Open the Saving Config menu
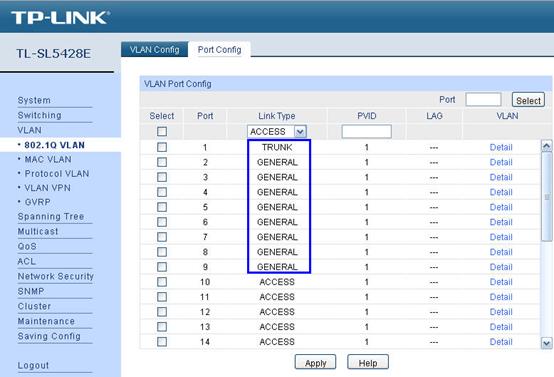Image resolution: width=554 pixels, height=377 pixels. [49, 336]
